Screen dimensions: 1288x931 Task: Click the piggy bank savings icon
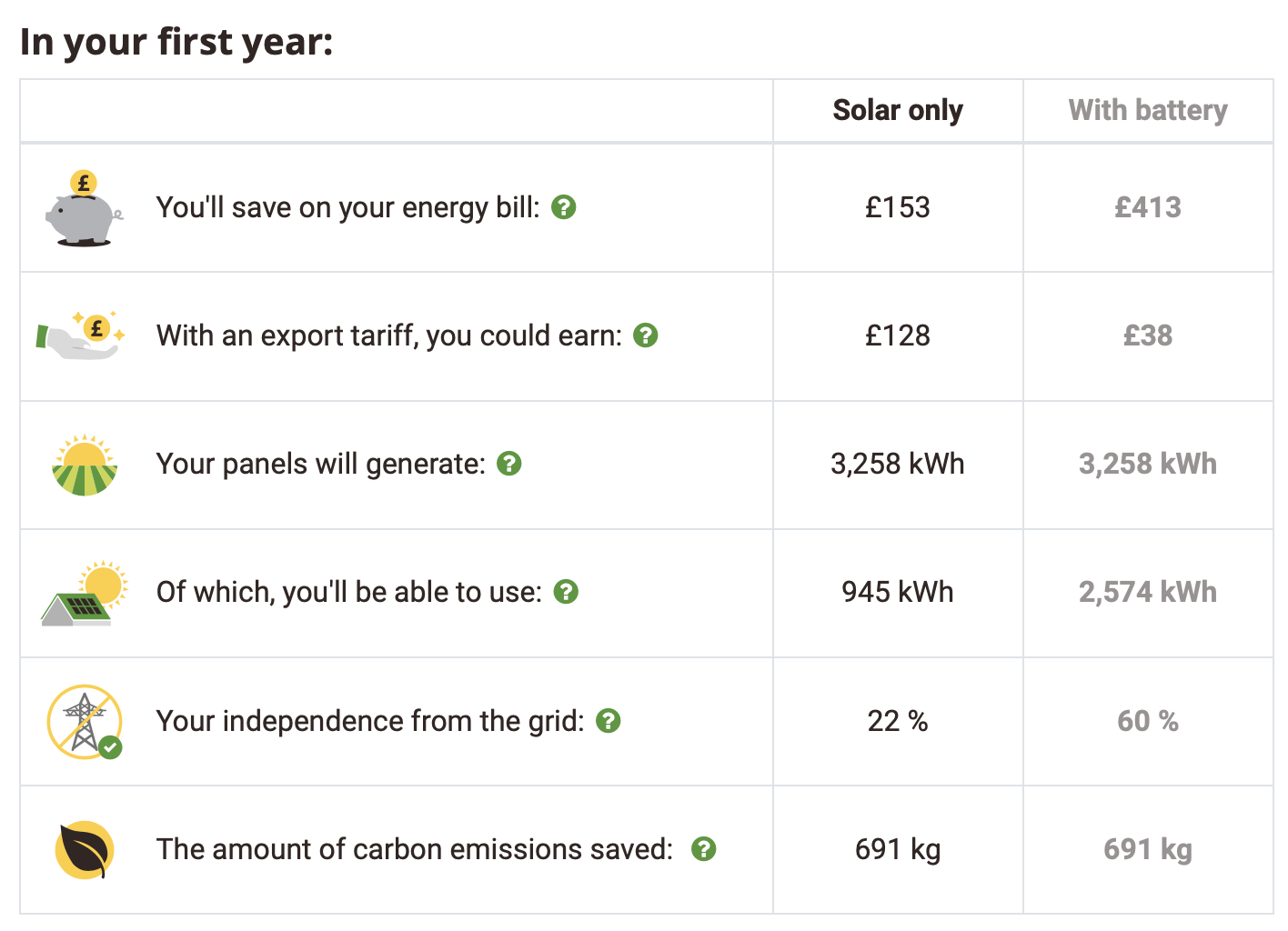pyautogui.click(x=84, y=209)
